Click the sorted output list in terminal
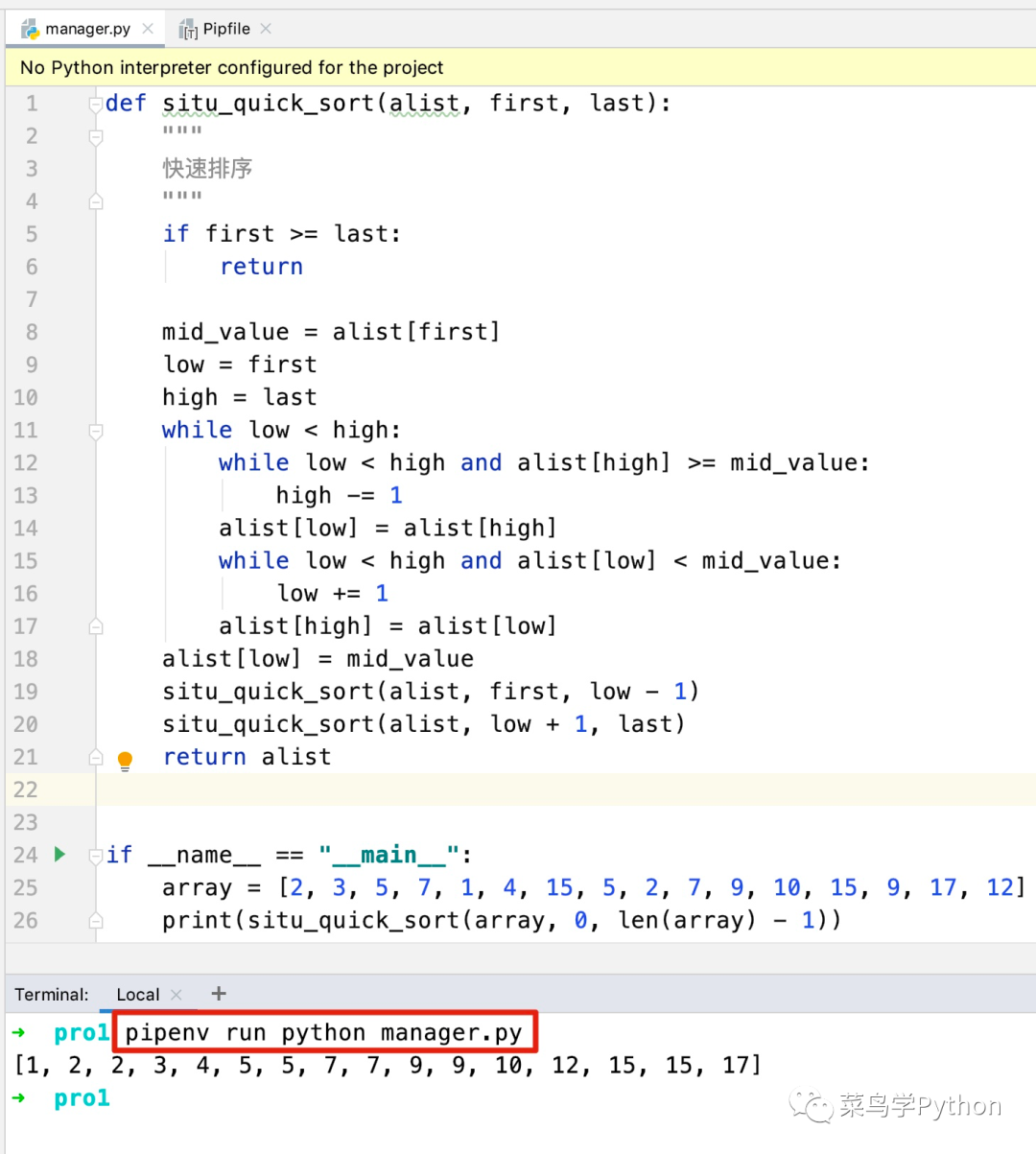The image size is (1036, 1154). pos(388,1065)
